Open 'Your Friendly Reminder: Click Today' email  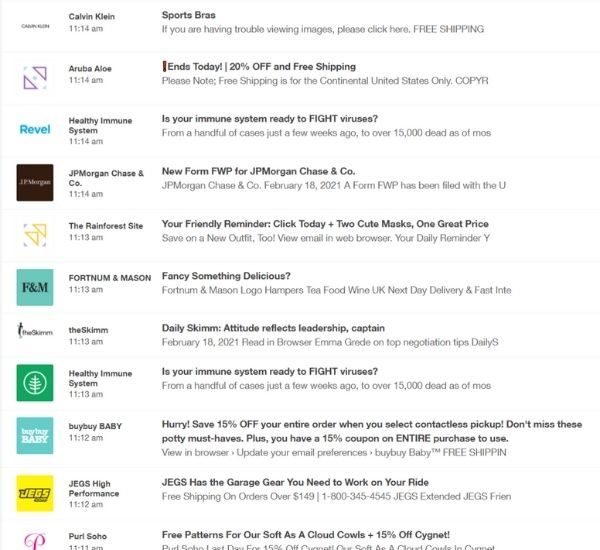pos(325,224)
